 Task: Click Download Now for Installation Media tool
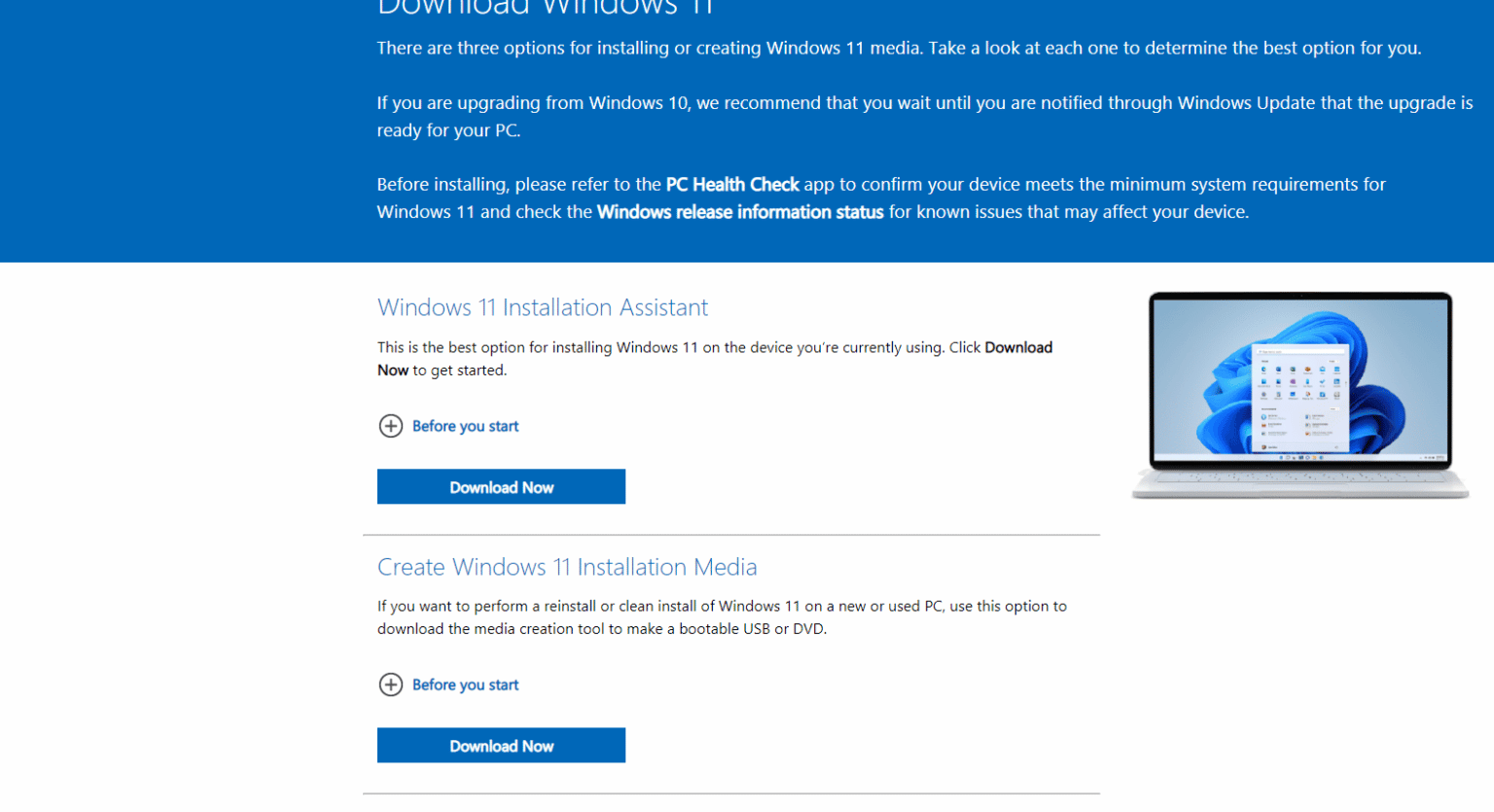501,745
